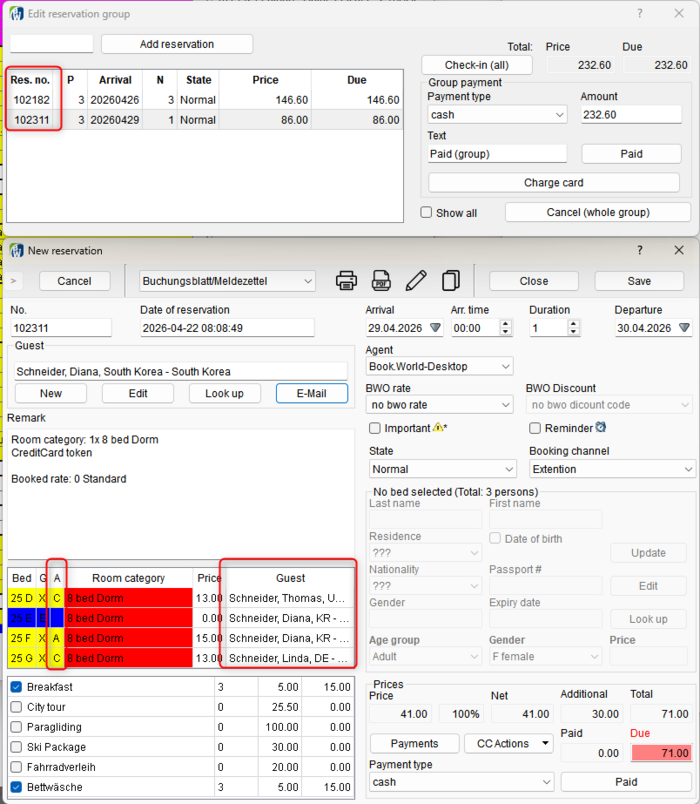Image resolution: width=700 pixels, height=804 pixels.
Task: Open the CC Actions menu
Action: (x=509, y=743)
